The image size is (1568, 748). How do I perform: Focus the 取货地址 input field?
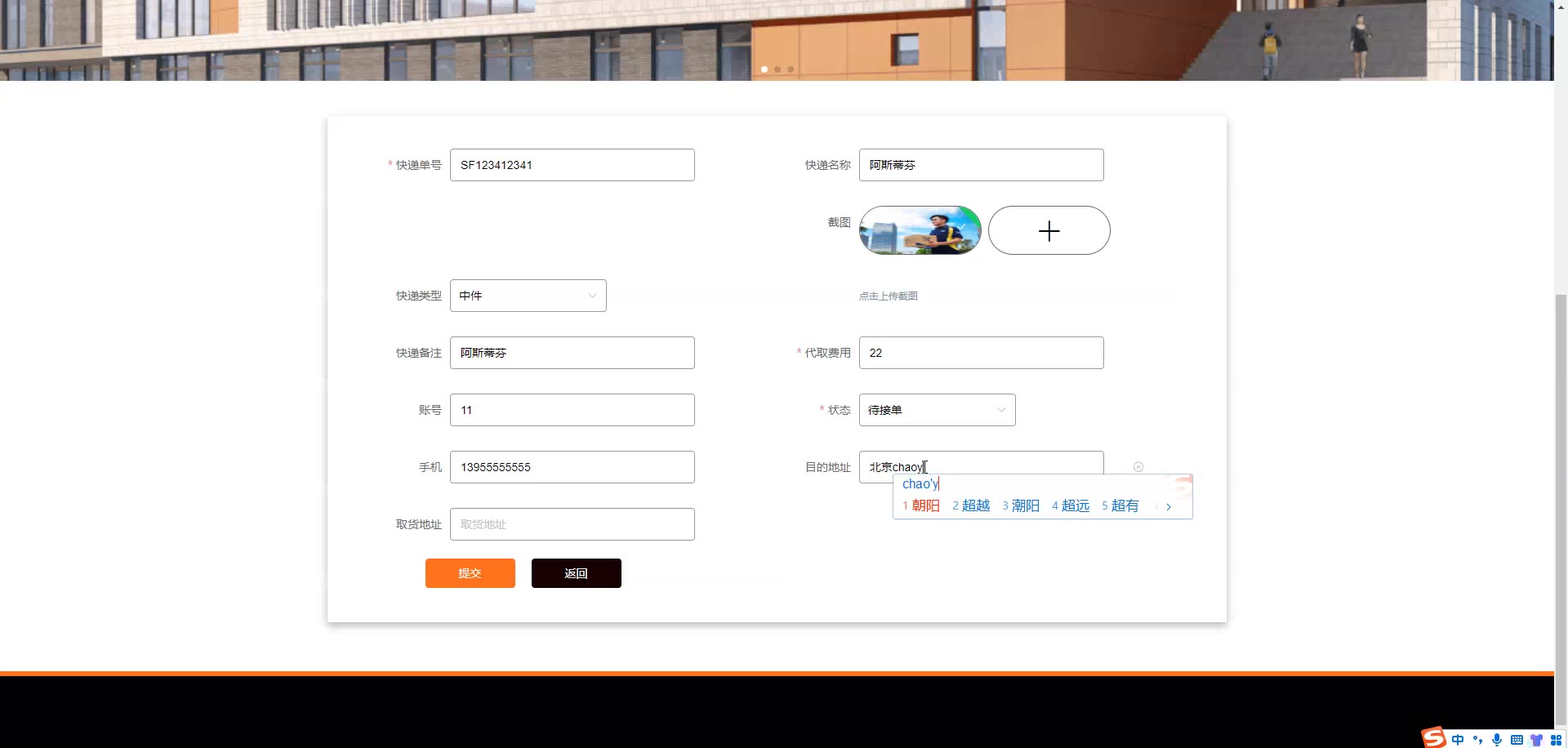(x=572, y=524)
